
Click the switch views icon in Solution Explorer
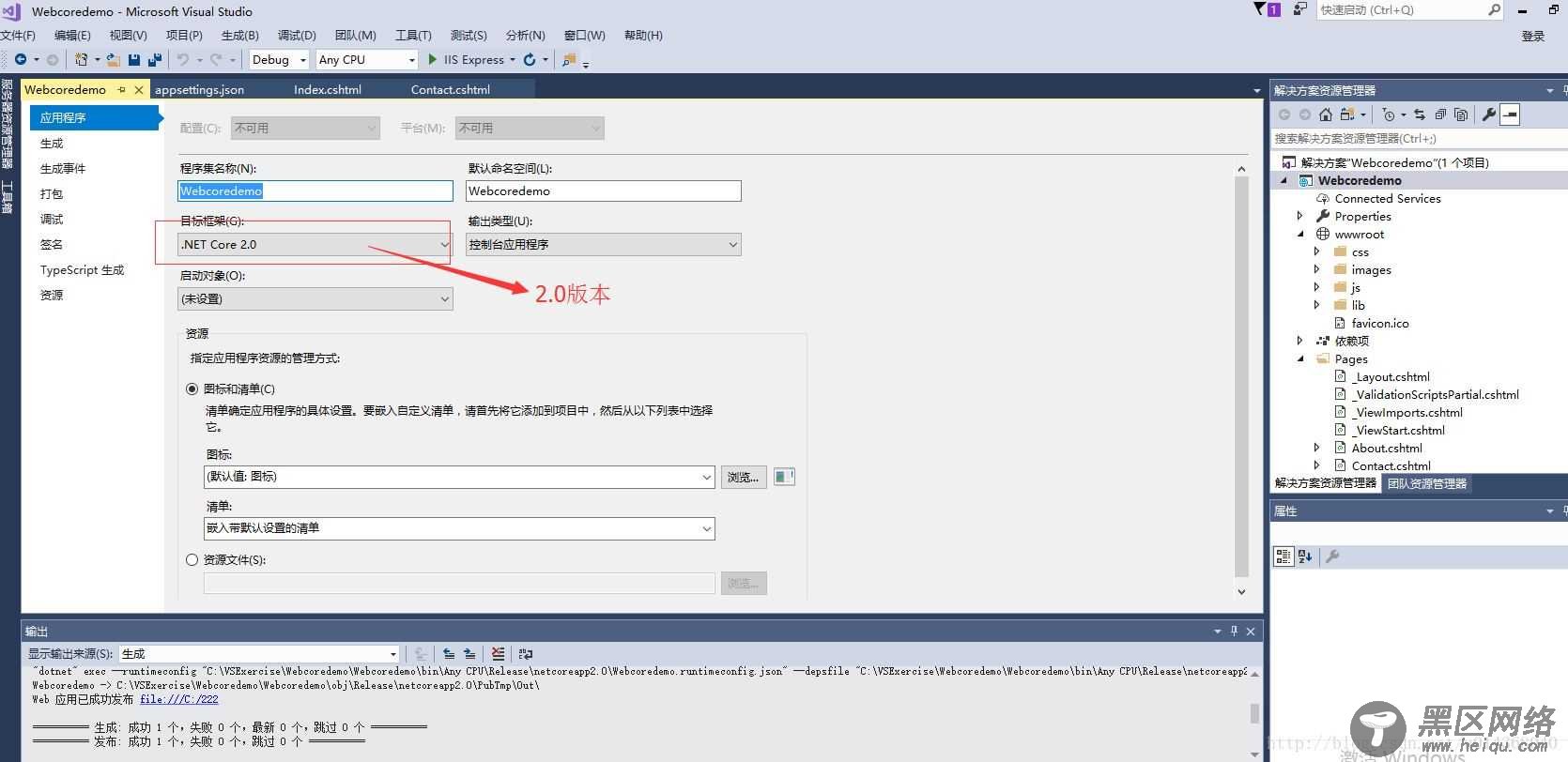1347,114
